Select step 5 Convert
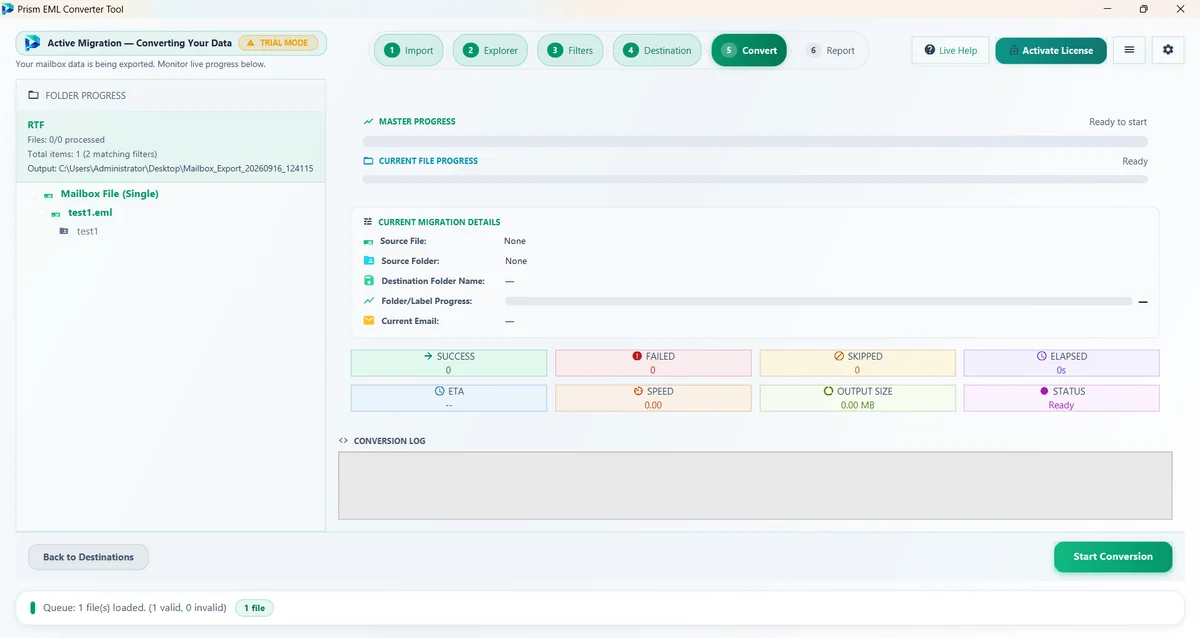 tap(749, 50)
